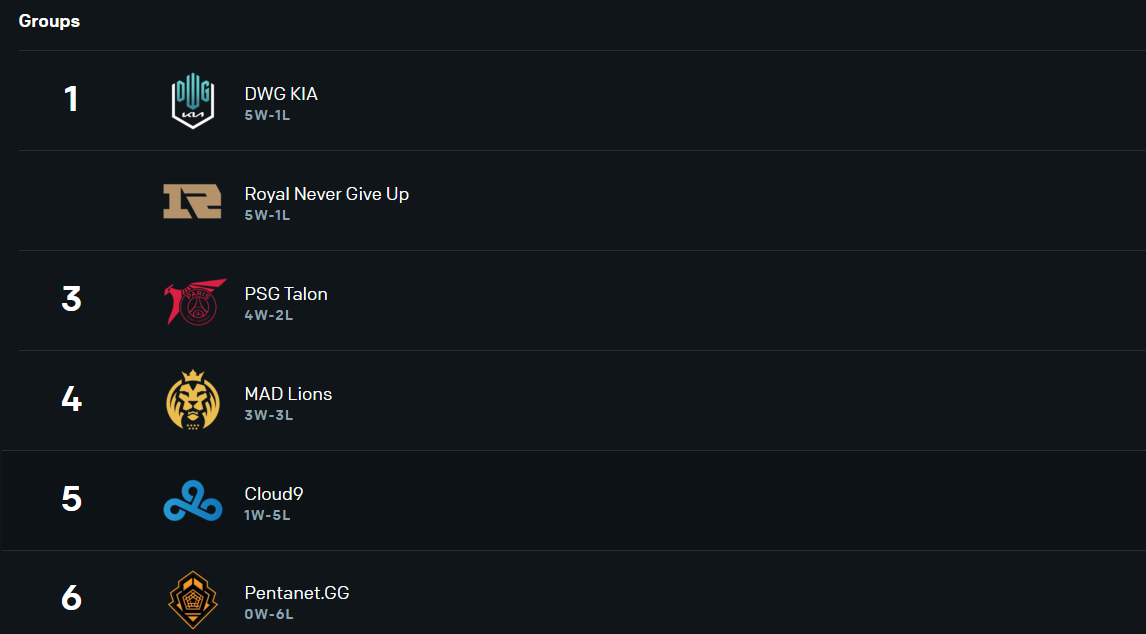Open the PSG Talon logo icon
This screenshot has height=634, width=1146.
click(x=195, y=301)
